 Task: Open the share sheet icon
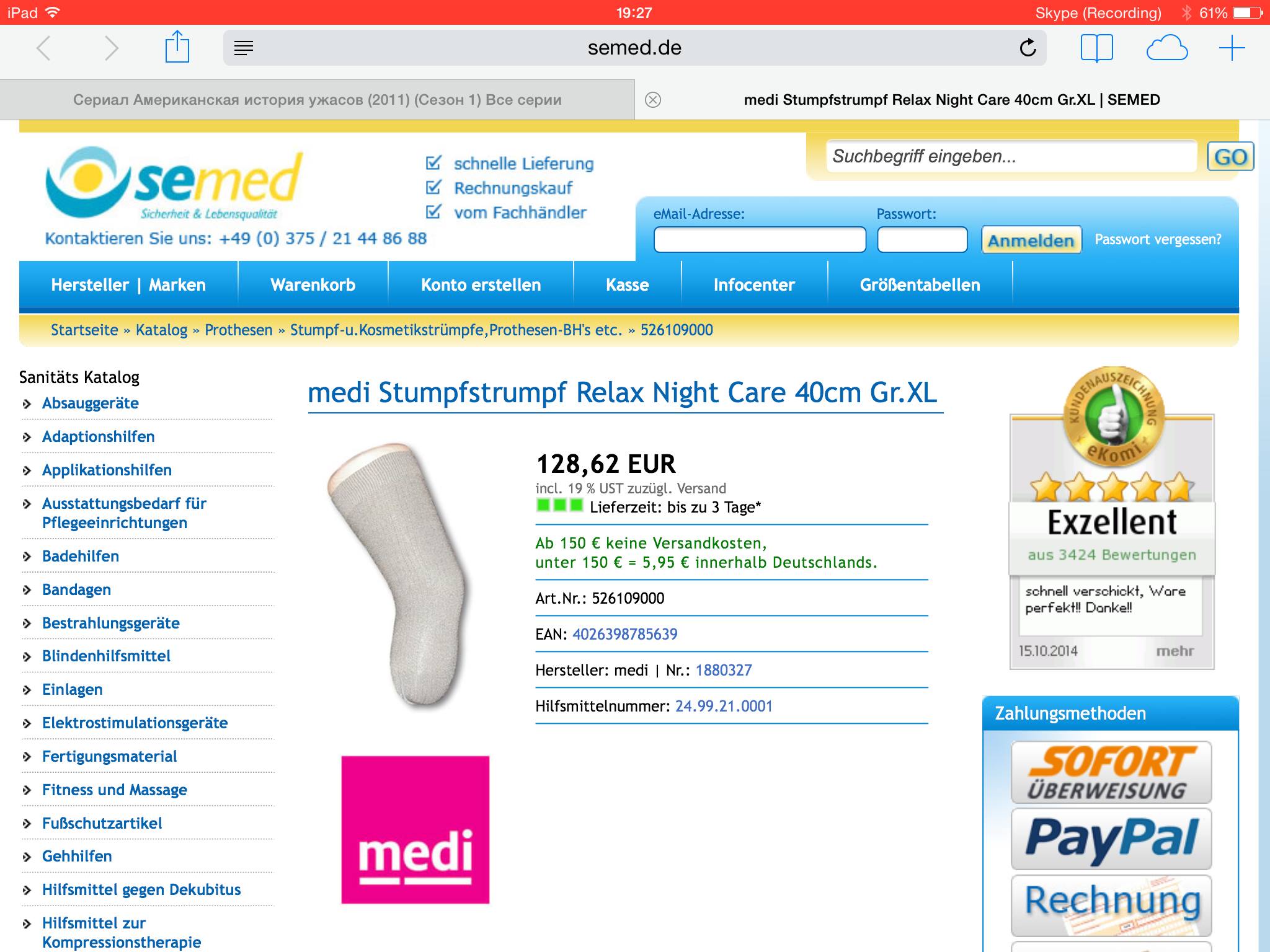(x=177, y=46)
